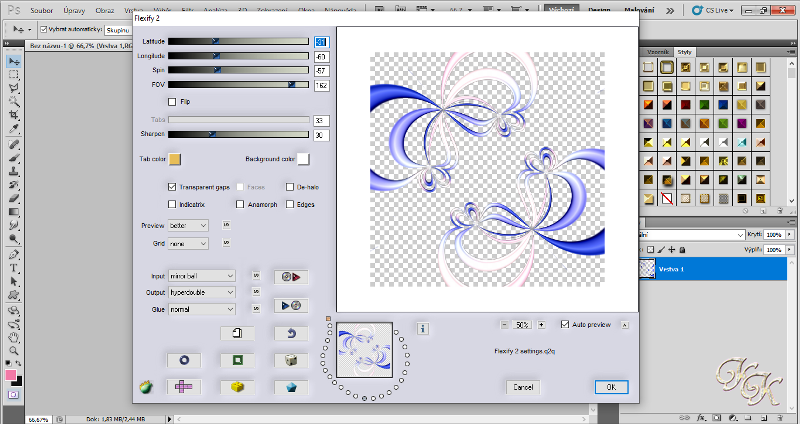The width and height of the screenshot is (800, 424).
Task: Click the OK button
Action: (611, 387)
